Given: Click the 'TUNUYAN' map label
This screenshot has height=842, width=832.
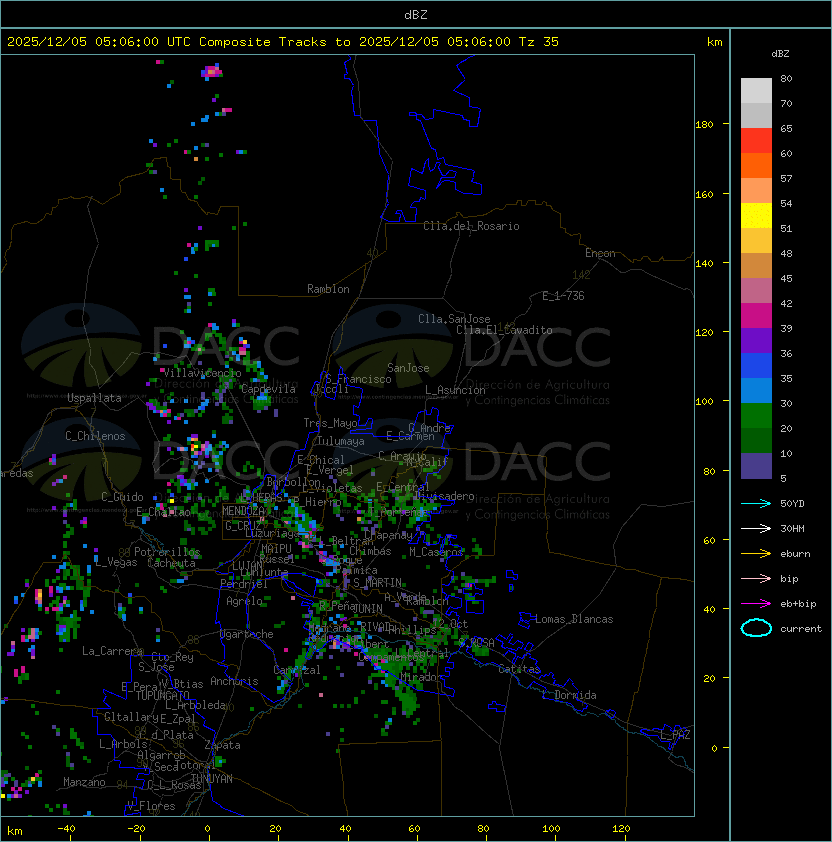Looking at the screenshot, I should [212, 779].
